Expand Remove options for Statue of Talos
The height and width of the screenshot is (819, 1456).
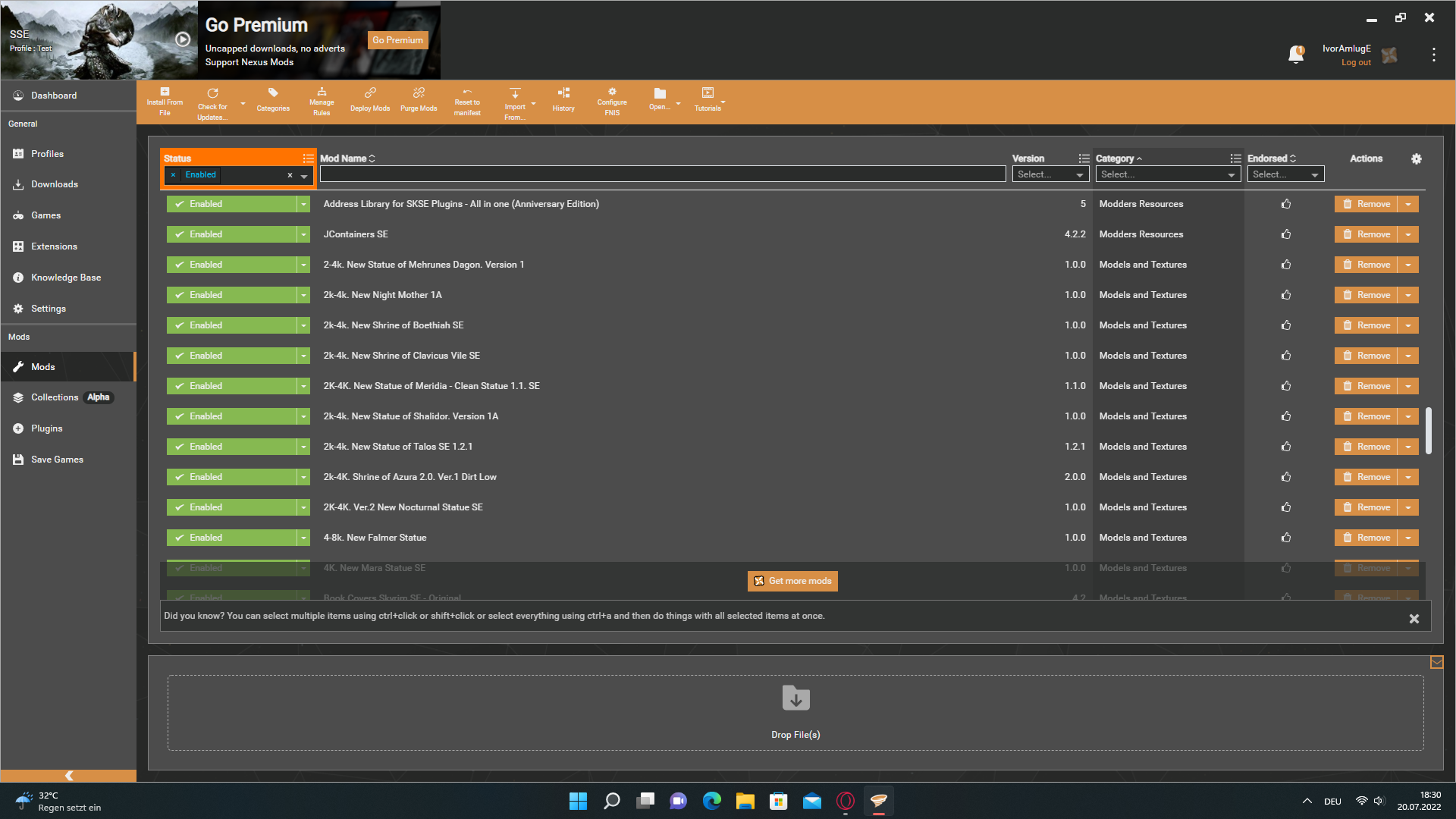[1408, 447]
